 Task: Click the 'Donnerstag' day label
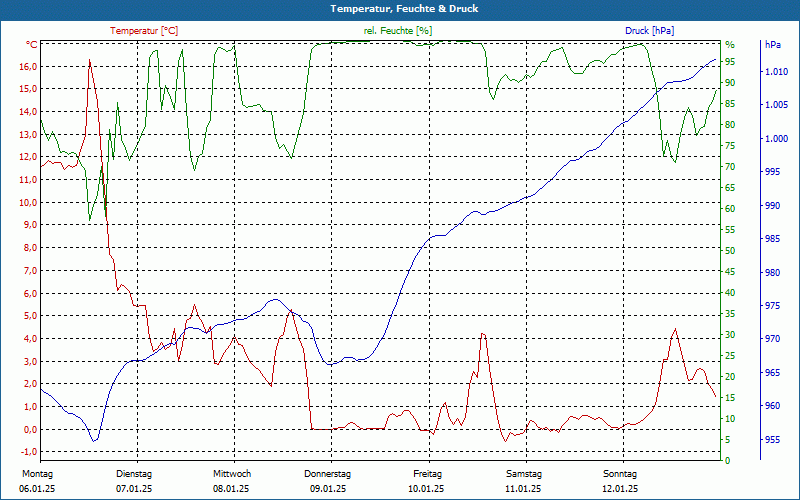(x=328, y=474)
